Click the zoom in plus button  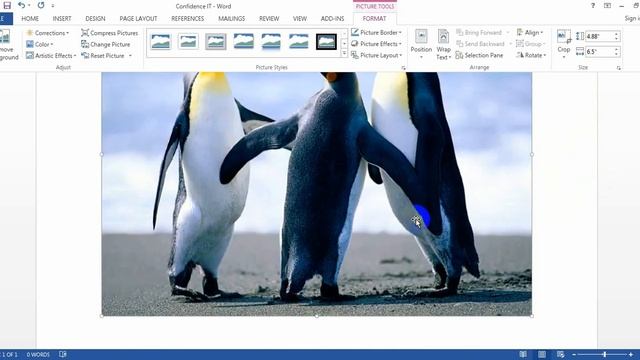tap(631, 355)
